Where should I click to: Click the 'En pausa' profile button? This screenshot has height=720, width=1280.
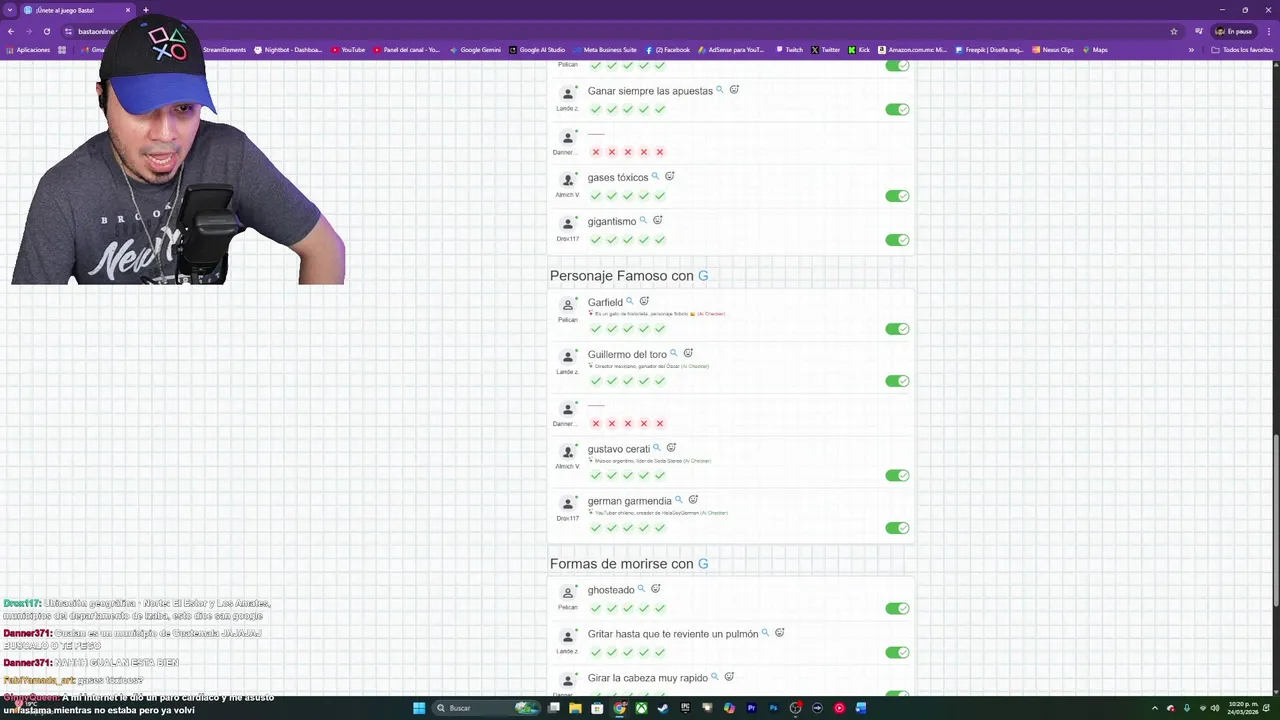1235,31
